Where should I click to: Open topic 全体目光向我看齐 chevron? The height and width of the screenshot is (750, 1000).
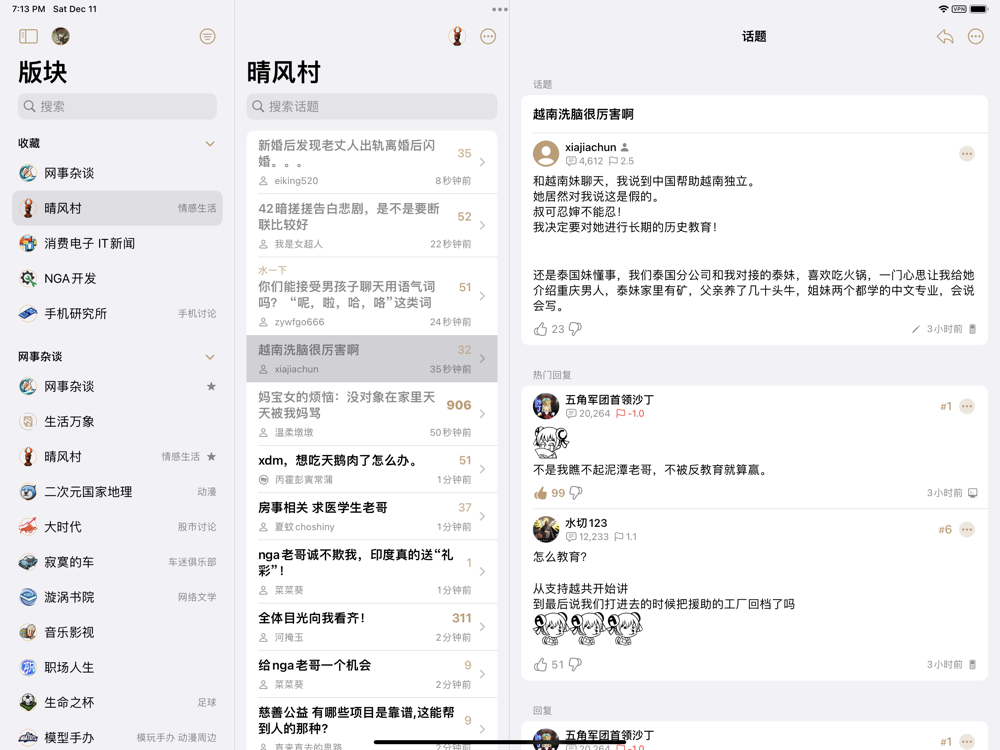(482, 627)
